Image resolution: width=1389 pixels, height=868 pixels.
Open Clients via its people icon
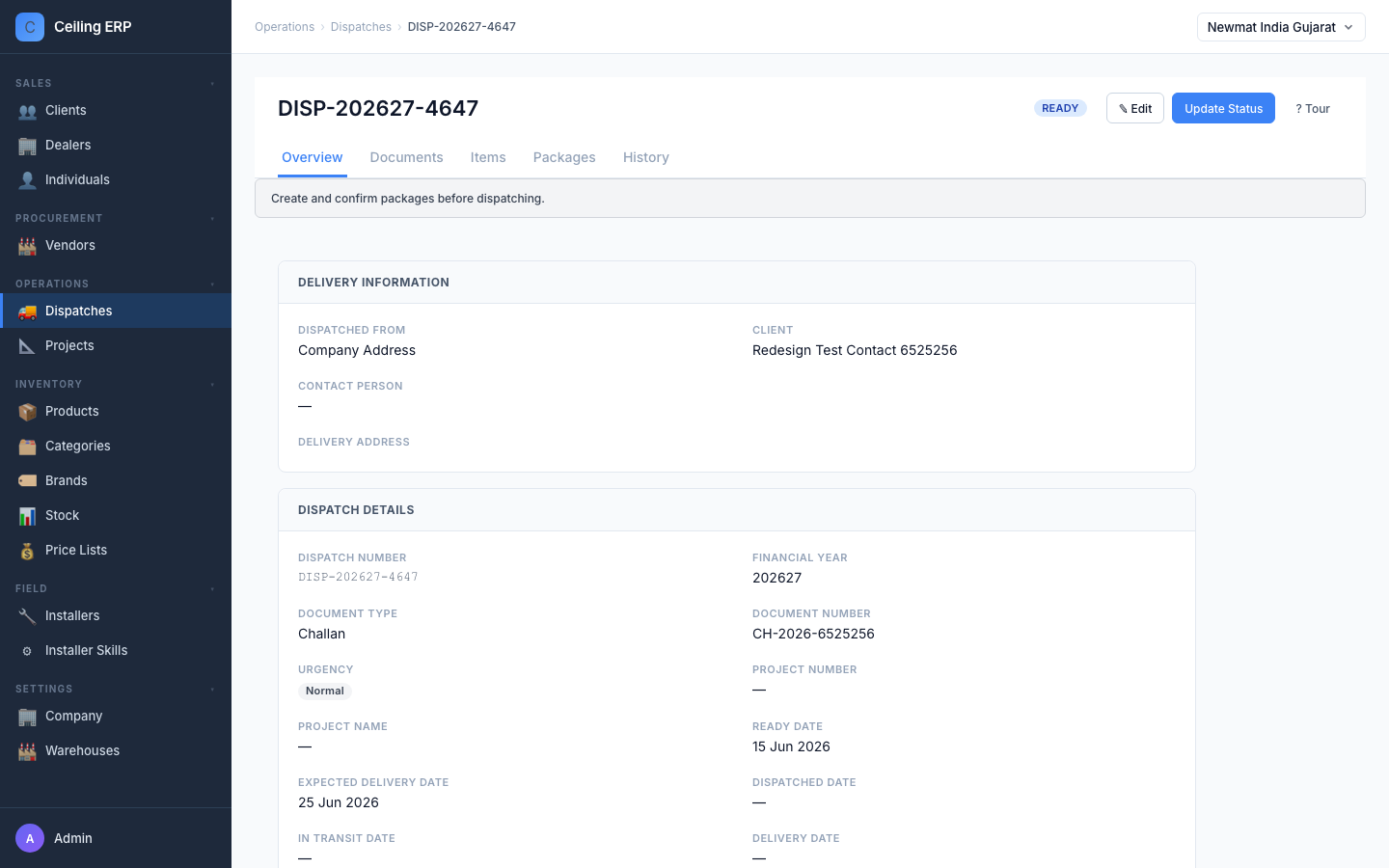pyautogui.click(x=27, y=111)
